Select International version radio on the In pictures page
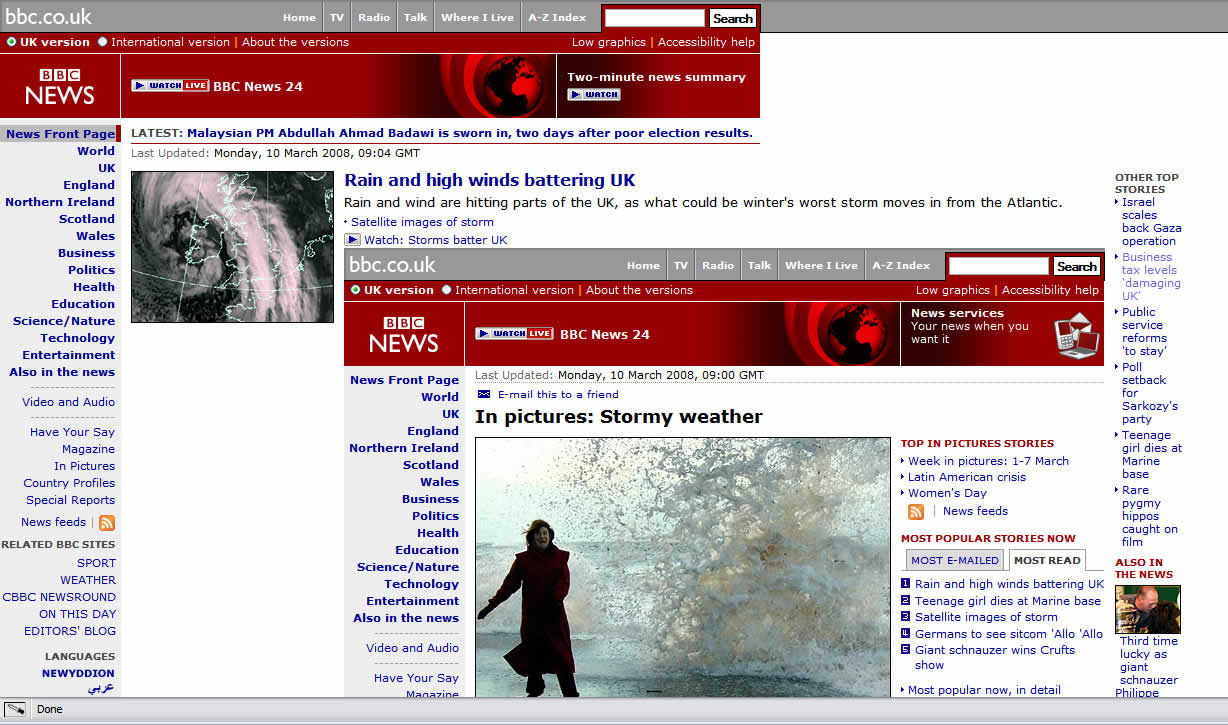 447,290
